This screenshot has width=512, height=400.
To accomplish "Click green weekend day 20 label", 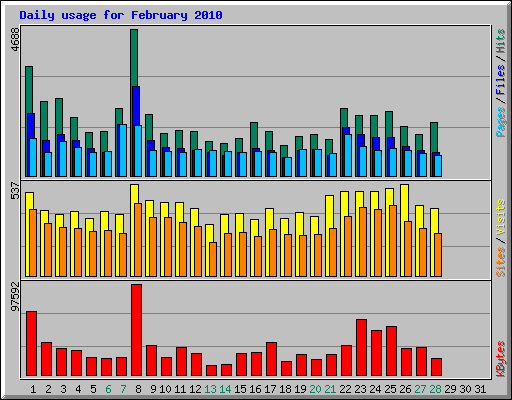I will [315, 389].
